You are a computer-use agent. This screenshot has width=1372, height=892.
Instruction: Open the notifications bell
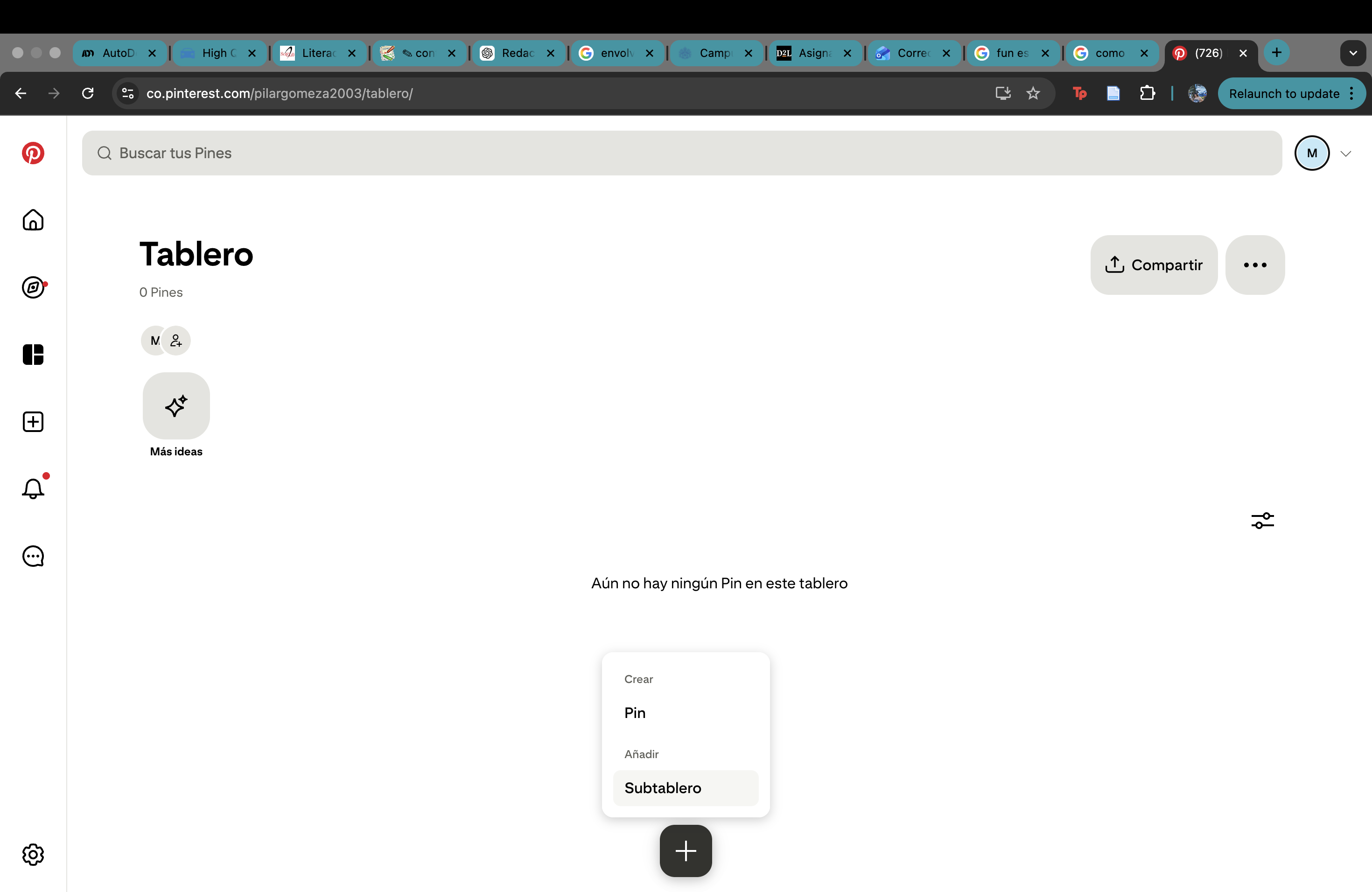pos(33,489)
